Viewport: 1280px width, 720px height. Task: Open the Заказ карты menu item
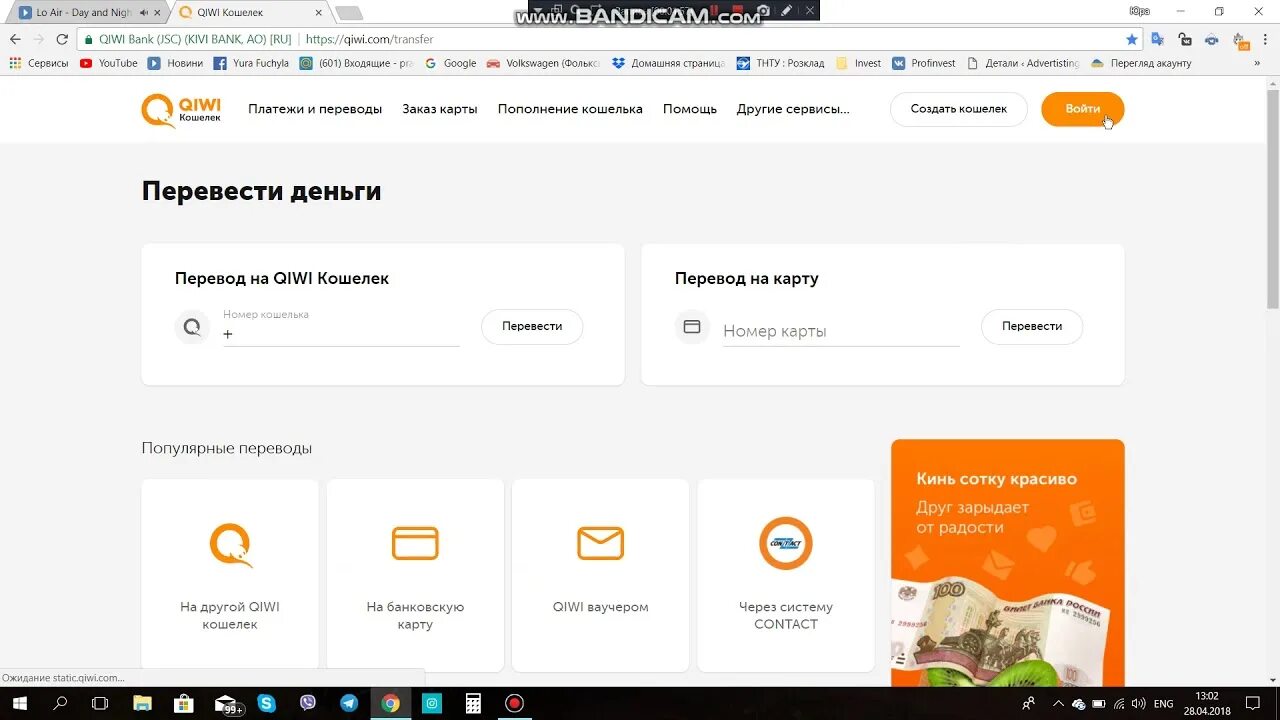coord(440,109)
